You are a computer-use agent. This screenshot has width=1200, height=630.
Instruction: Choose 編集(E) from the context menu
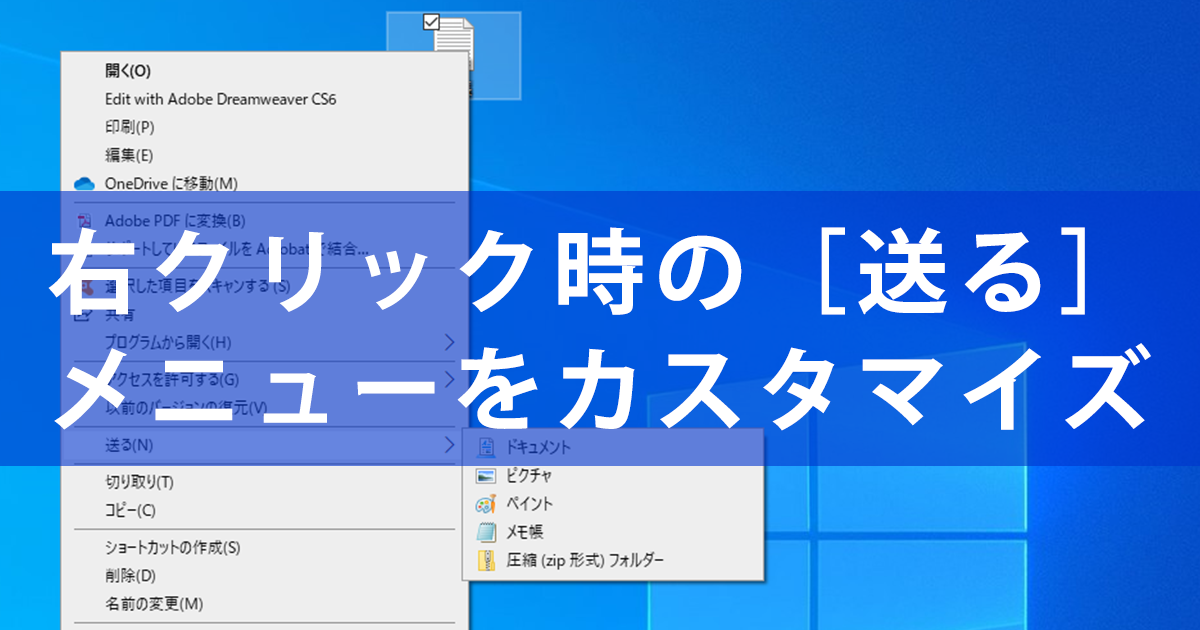pos(265,155)
